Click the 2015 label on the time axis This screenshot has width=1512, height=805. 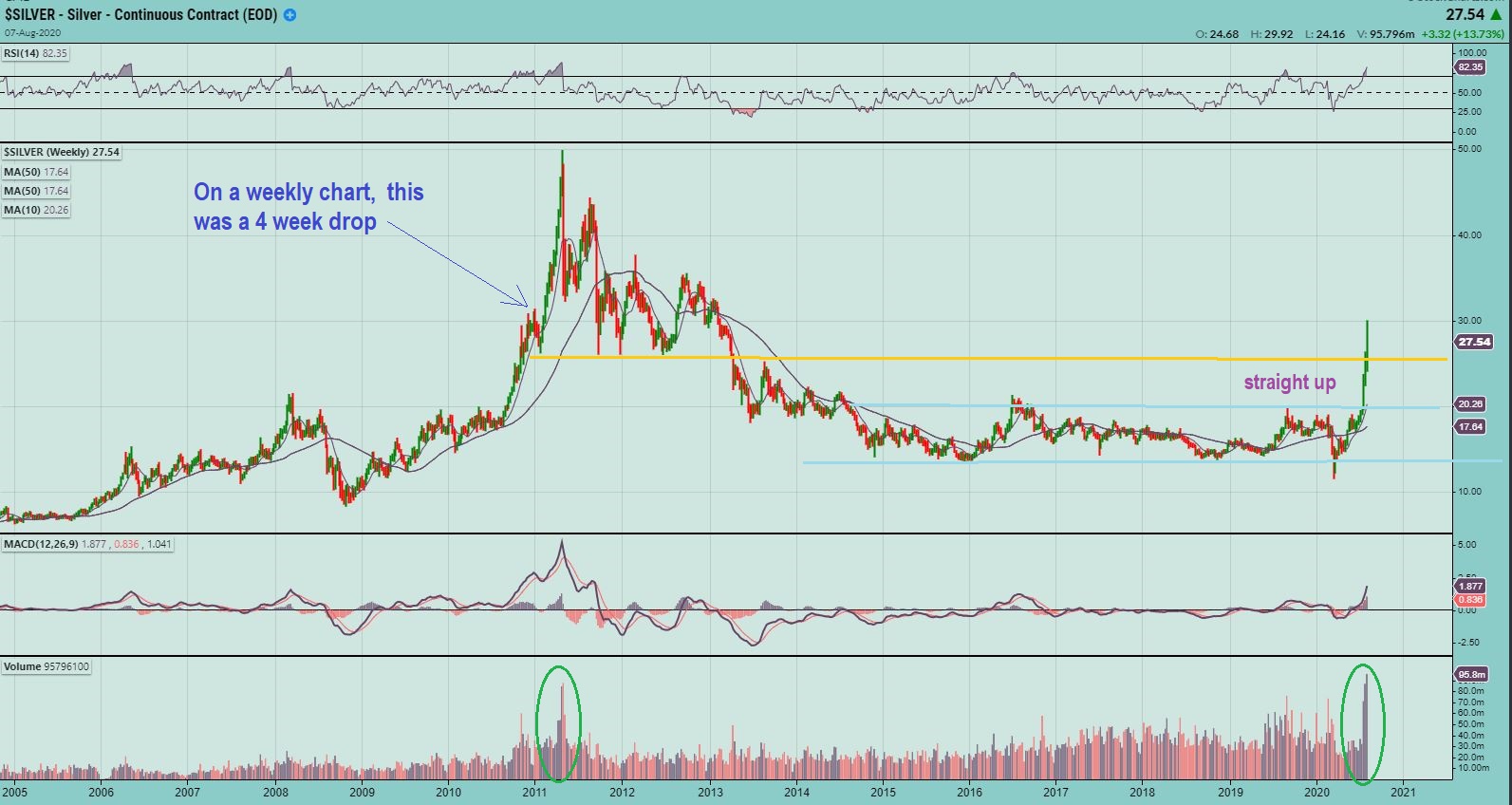point(883,793)
